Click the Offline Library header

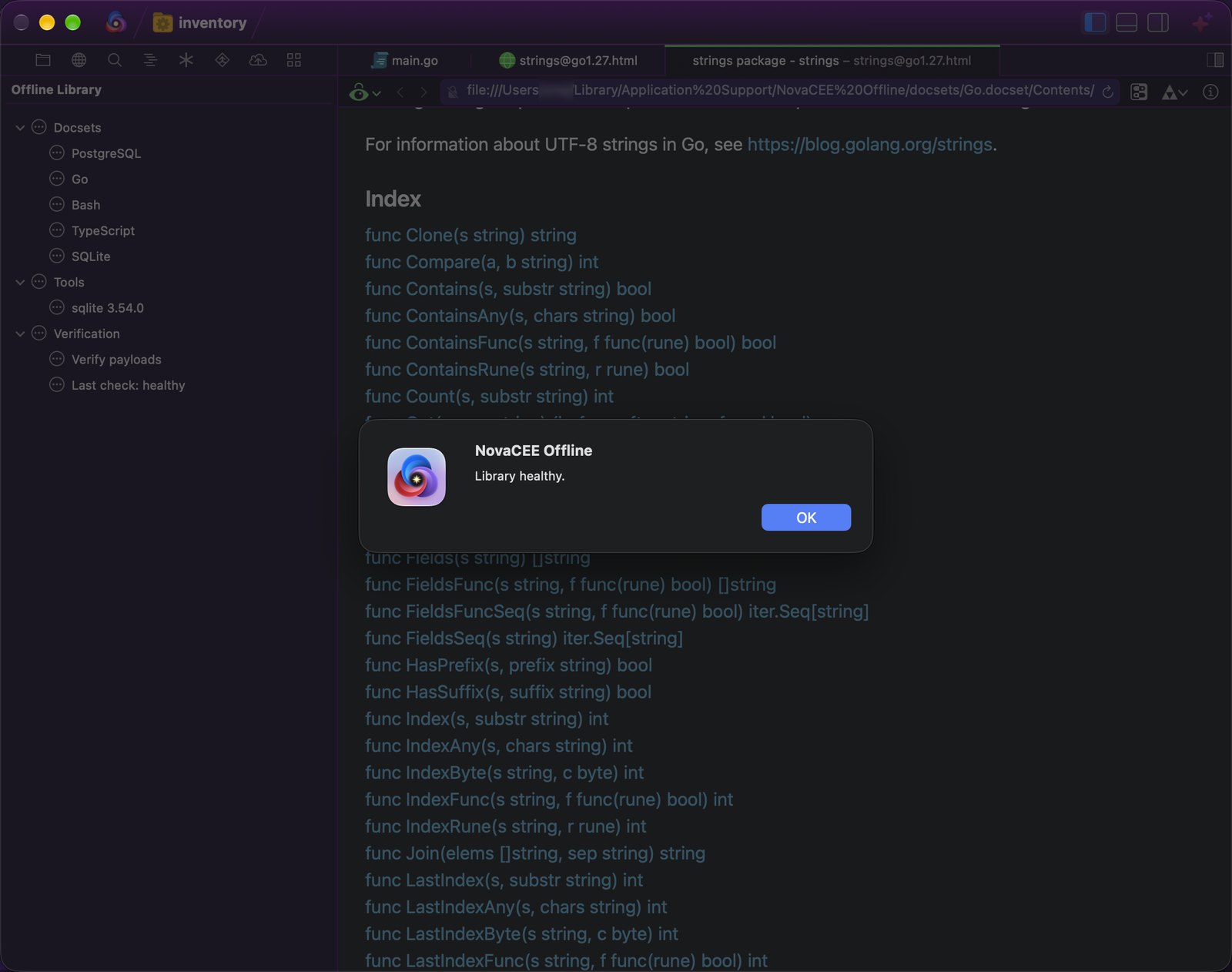[x=56, y=89]
